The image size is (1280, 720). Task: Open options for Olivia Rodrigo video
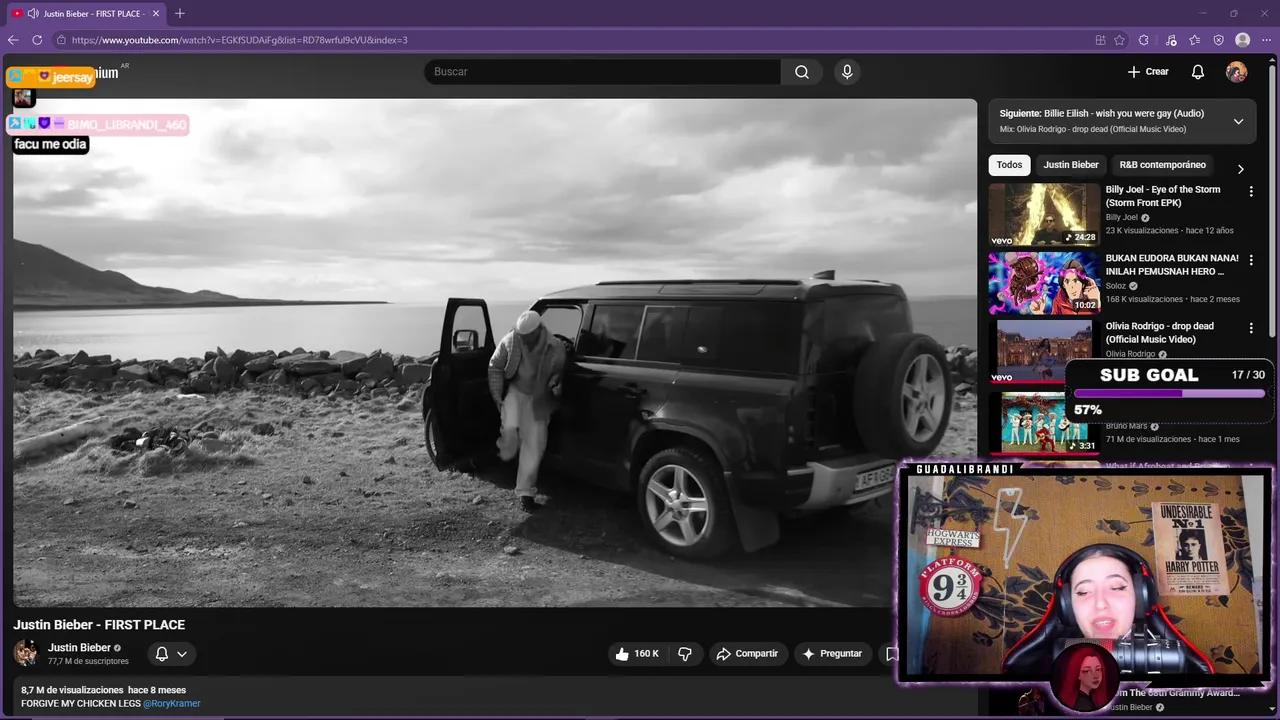(x=1250, y=328)
